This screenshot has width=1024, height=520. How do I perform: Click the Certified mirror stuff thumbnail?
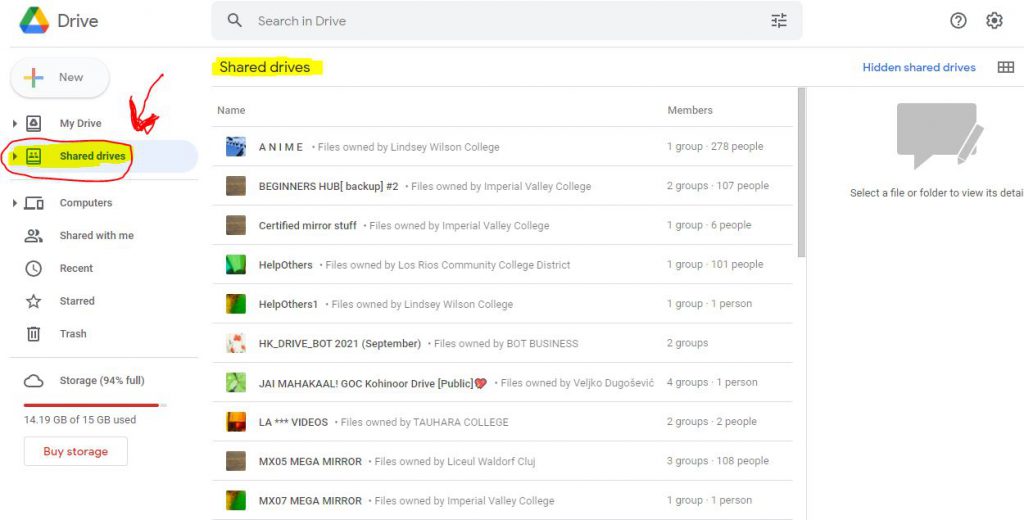coord(236,225)
